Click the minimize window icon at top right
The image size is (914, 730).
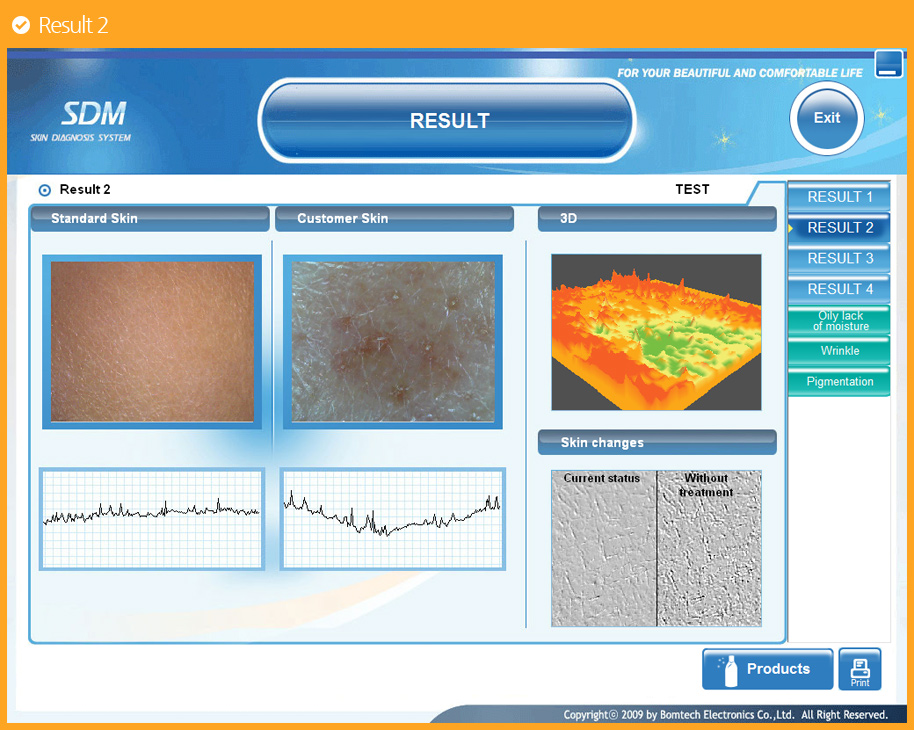(x=888, y=65)
